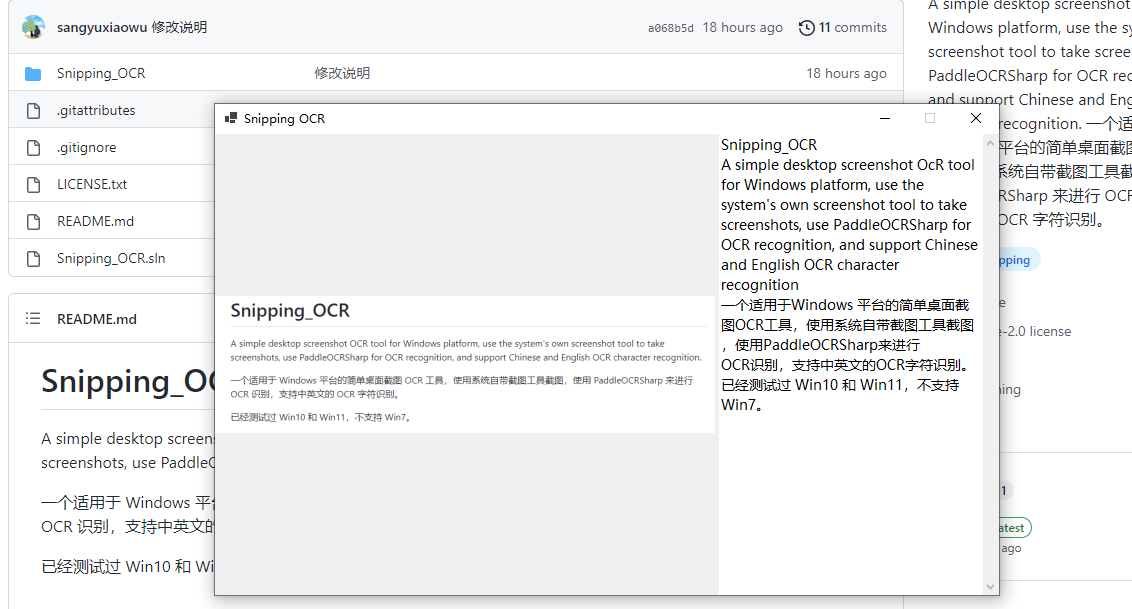Open the .gitignore file

pos(87,147)
